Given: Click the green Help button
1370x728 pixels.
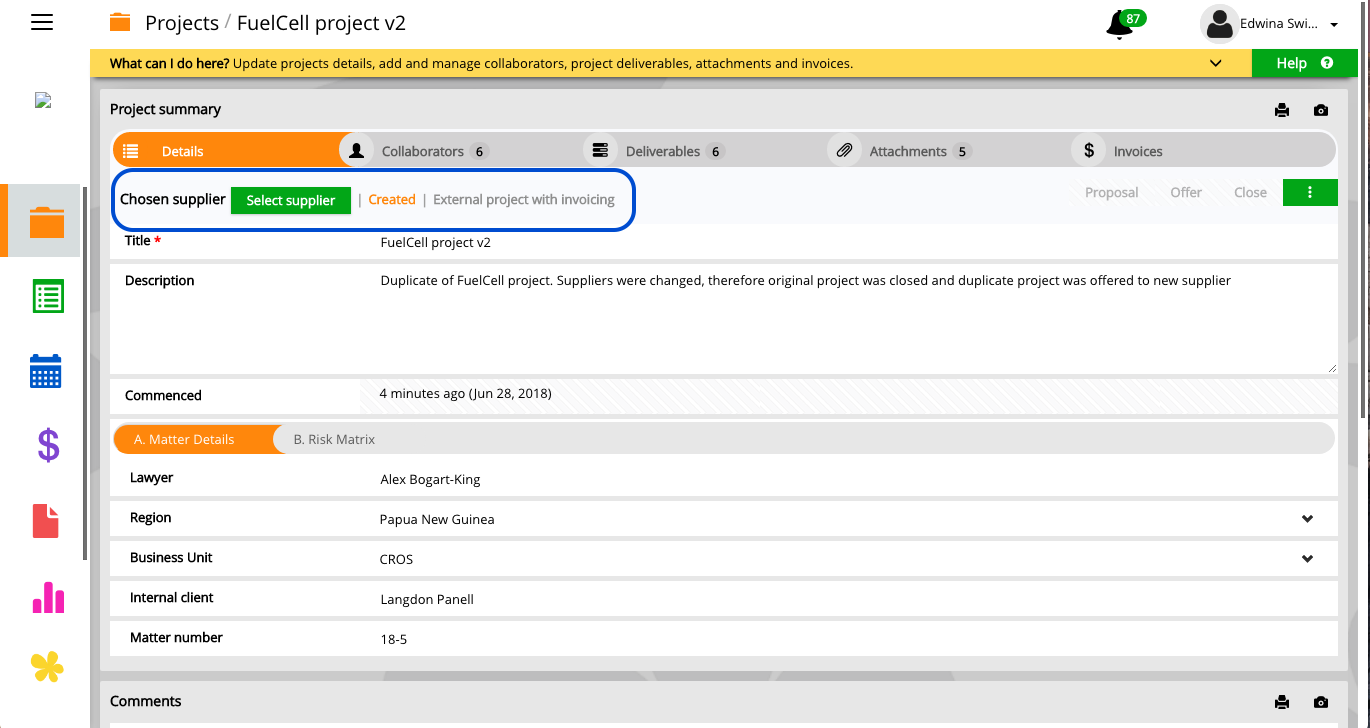Looking at the screenshot, I should point(1303,63).
